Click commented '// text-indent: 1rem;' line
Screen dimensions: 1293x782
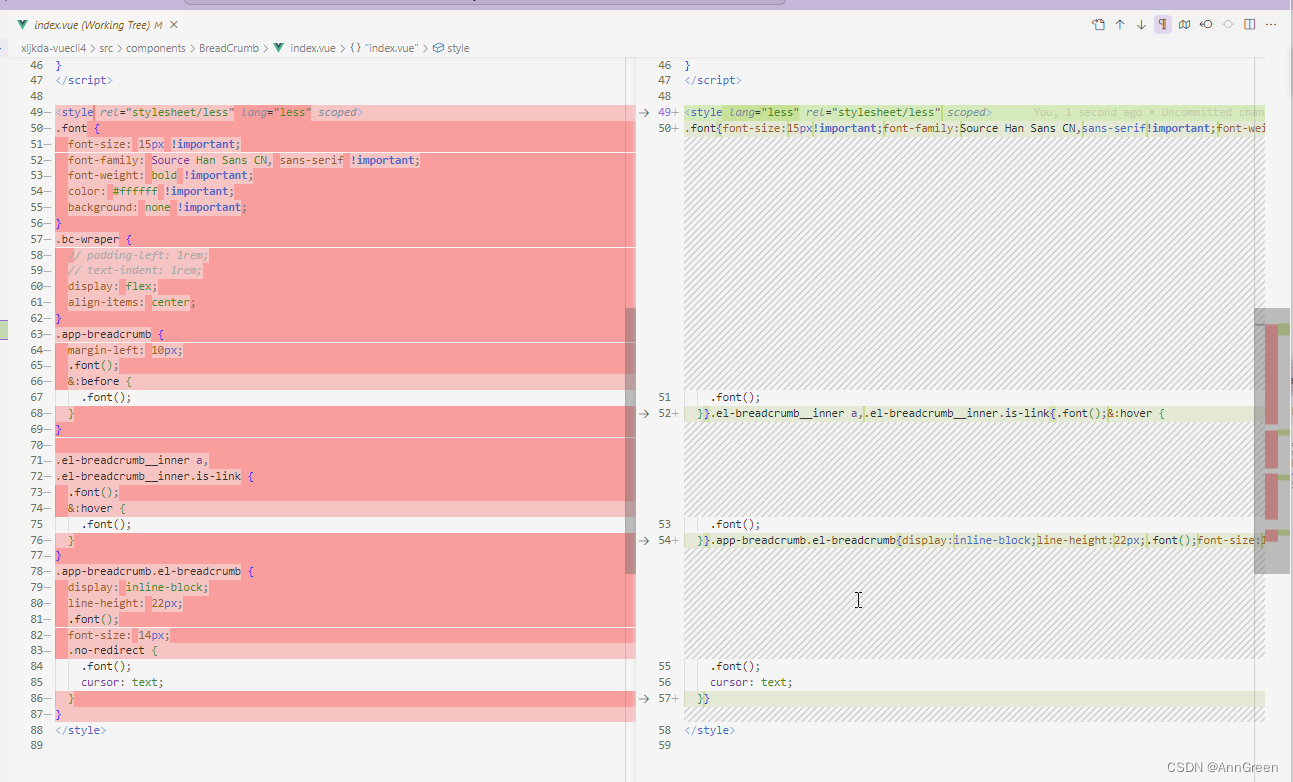(x=135, y=270)
